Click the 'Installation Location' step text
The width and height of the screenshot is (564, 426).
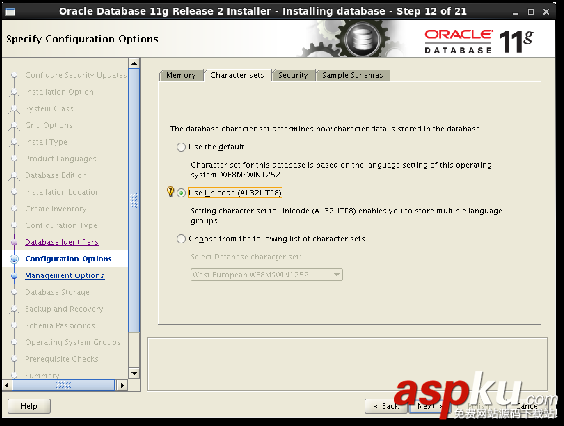coord(62,192)
